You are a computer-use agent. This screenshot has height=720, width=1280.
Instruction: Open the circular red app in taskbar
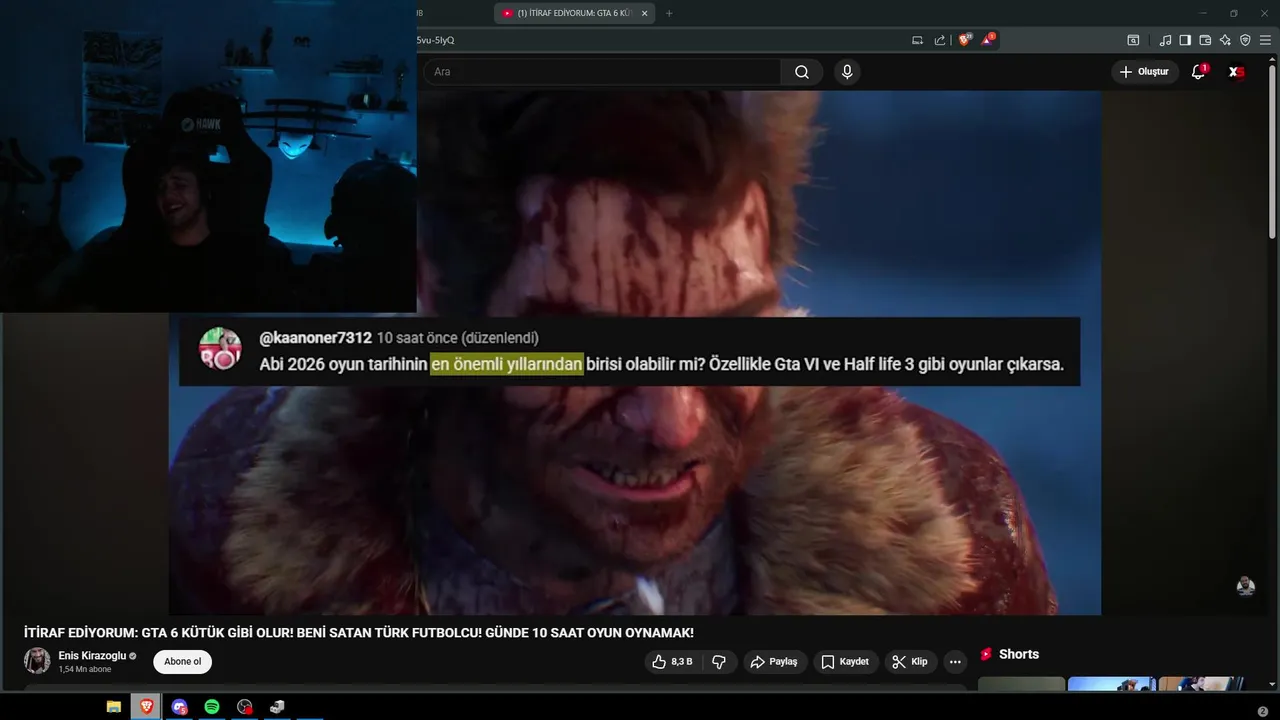245,707
